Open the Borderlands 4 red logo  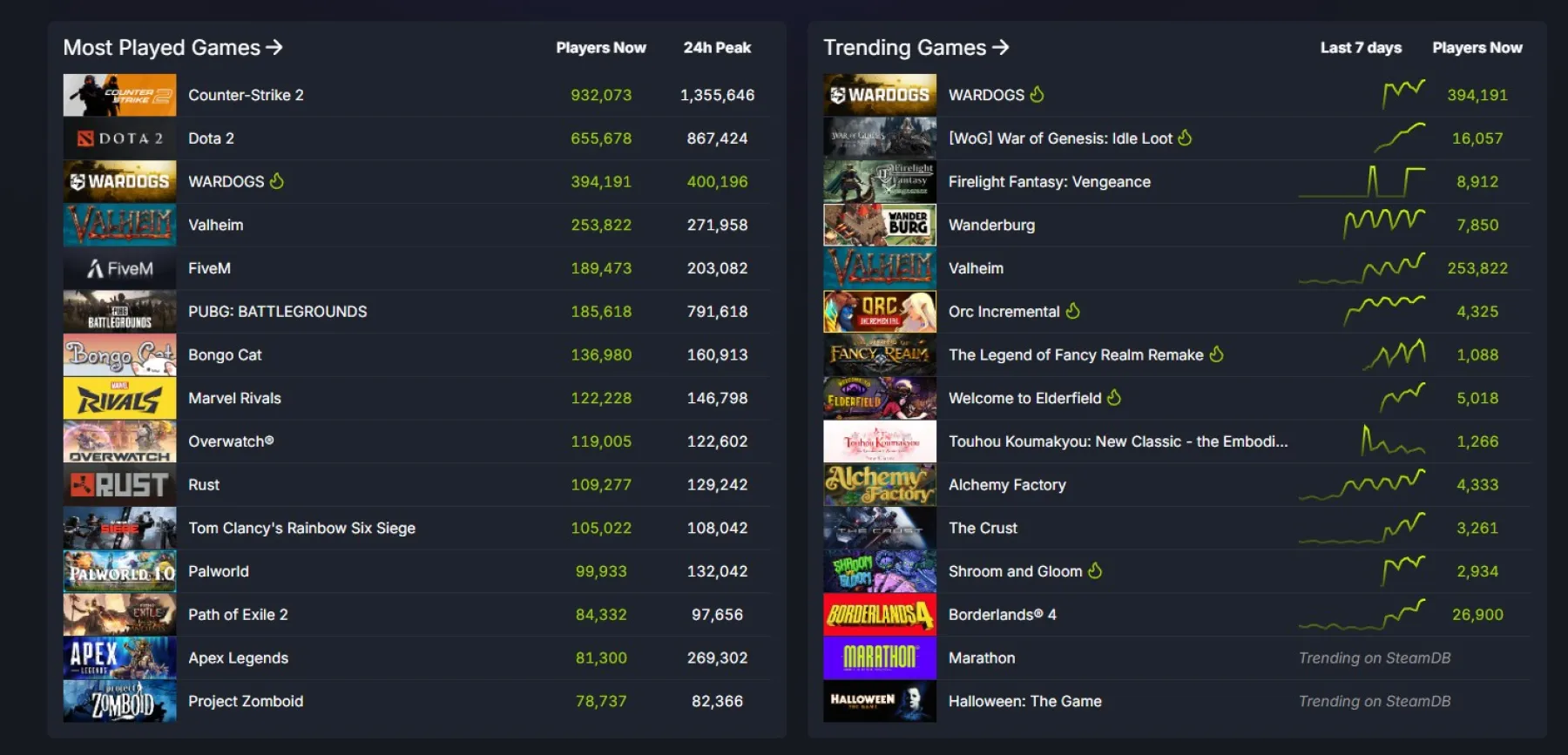click(880, 615)
